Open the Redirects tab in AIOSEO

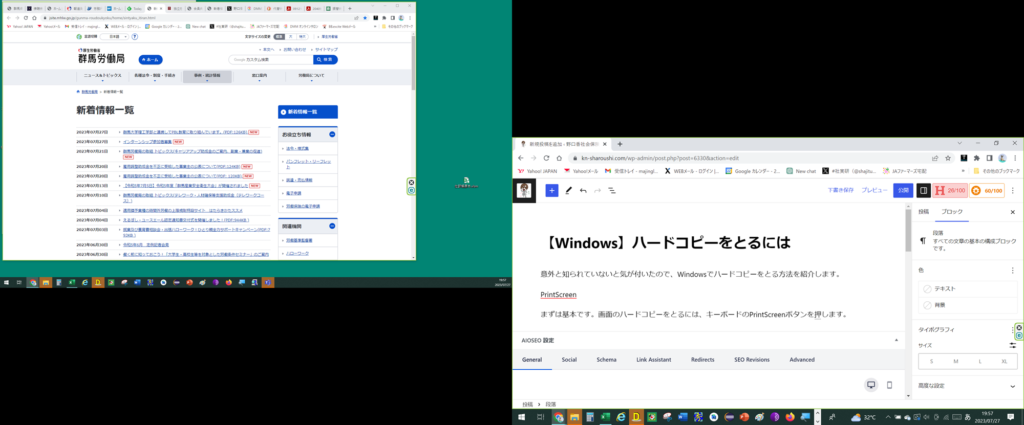point(703,360)
